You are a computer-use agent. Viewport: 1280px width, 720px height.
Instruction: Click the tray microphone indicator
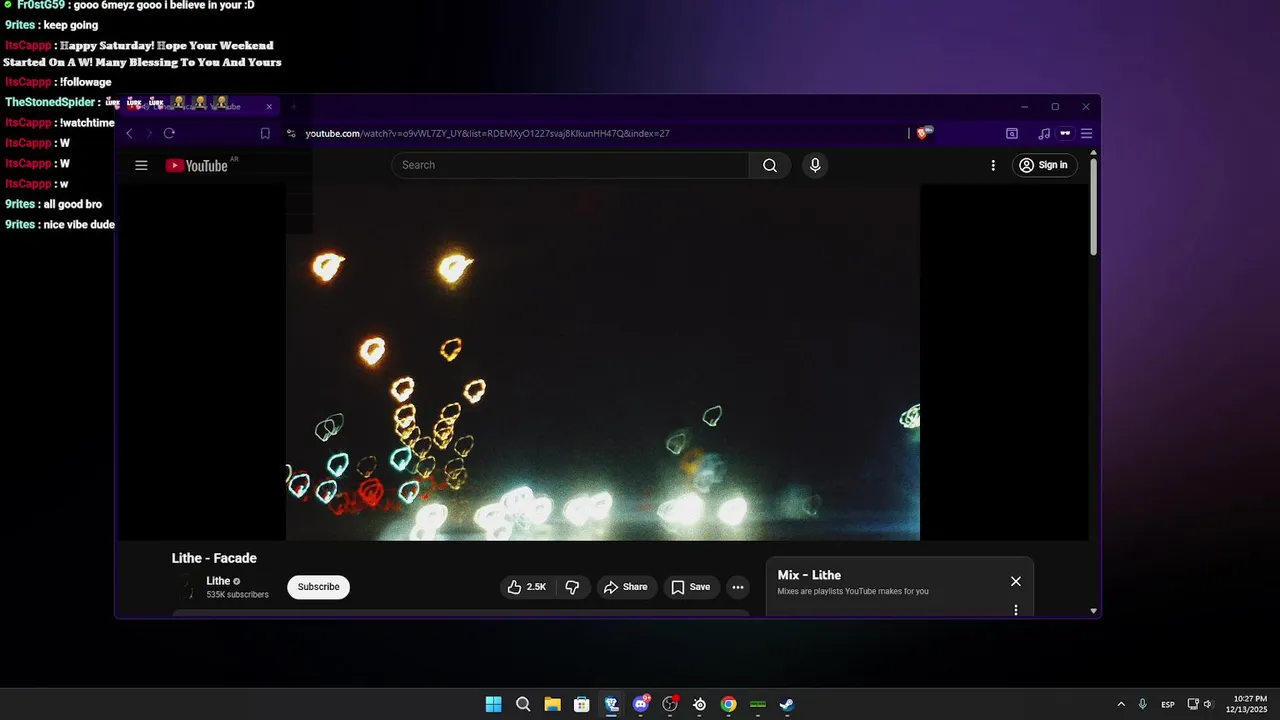pos(1142,704)
